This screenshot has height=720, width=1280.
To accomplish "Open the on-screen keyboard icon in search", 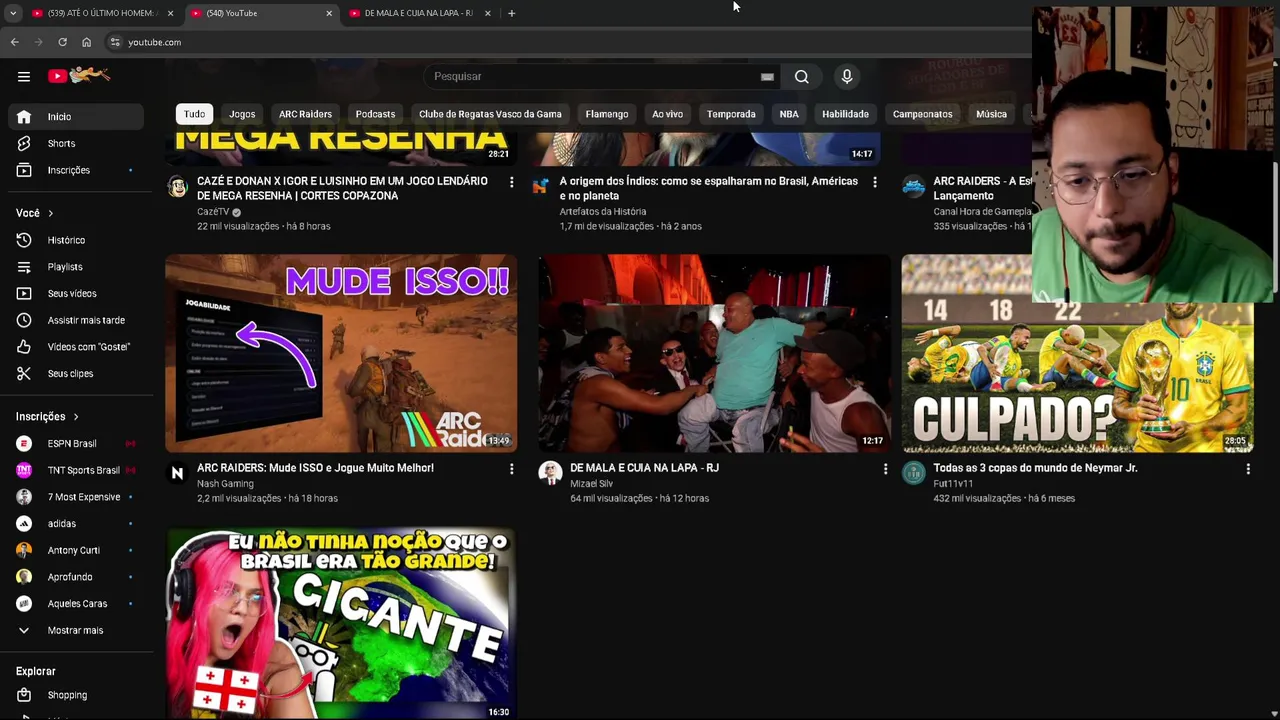I will [767, 77].
